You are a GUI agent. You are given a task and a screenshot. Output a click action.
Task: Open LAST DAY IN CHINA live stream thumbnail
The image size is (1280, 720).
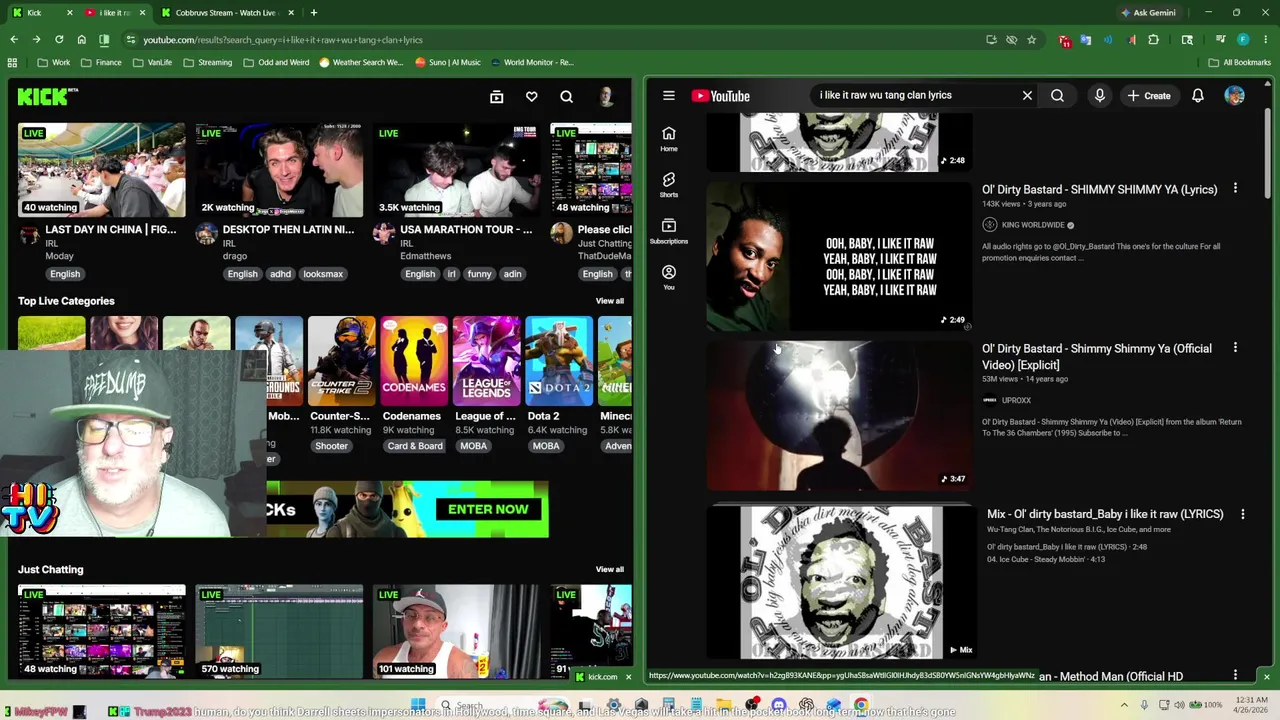[101, 169]
